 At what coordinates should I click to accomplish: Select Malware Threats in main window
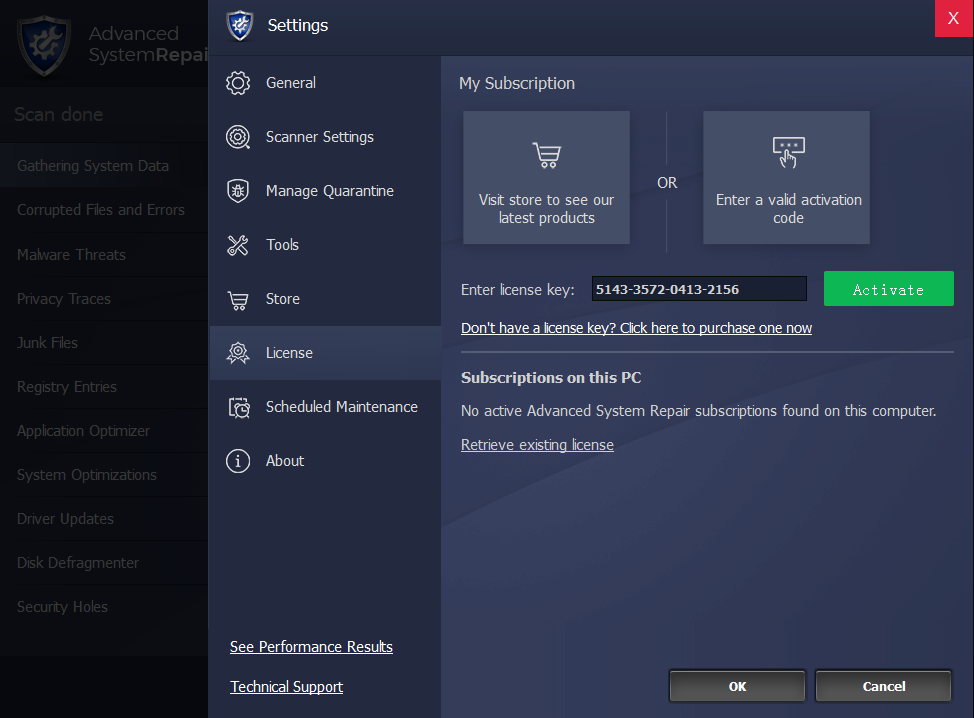coord(104,255)
